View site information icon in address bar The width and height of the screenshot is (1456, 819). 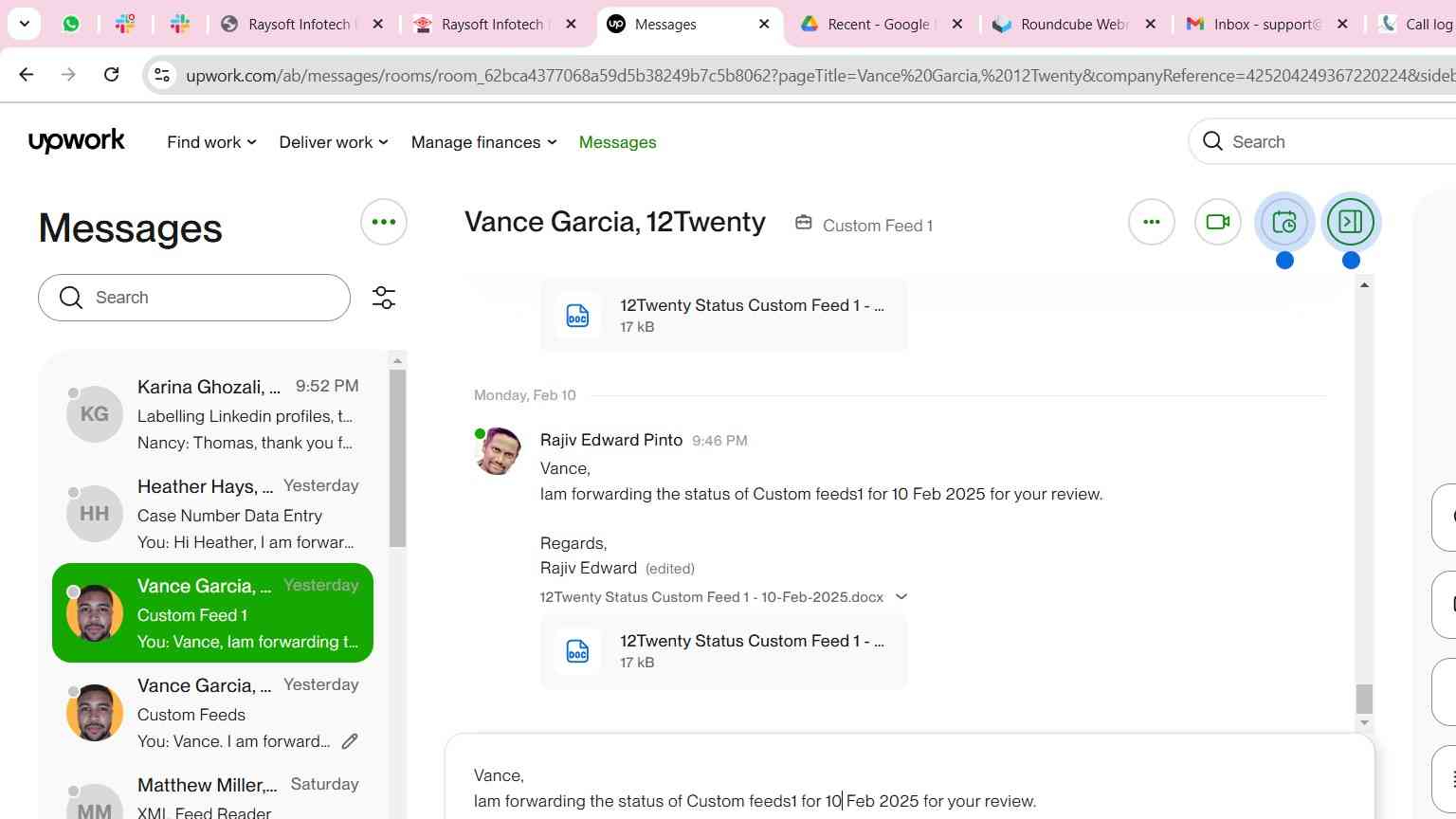tap(162, 75)
